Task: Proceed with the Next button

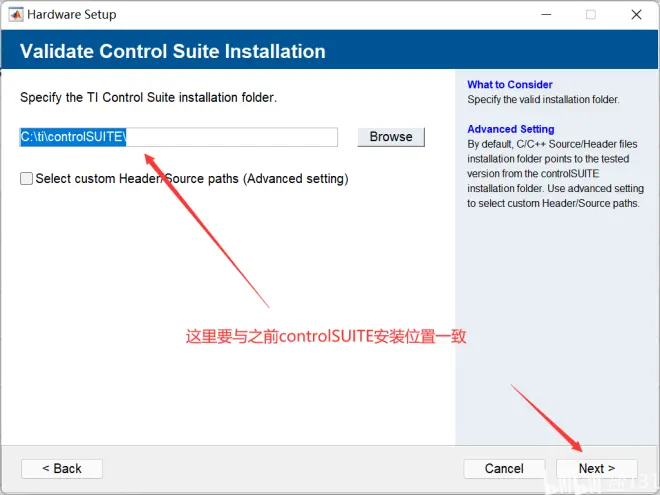Action: 597,468
